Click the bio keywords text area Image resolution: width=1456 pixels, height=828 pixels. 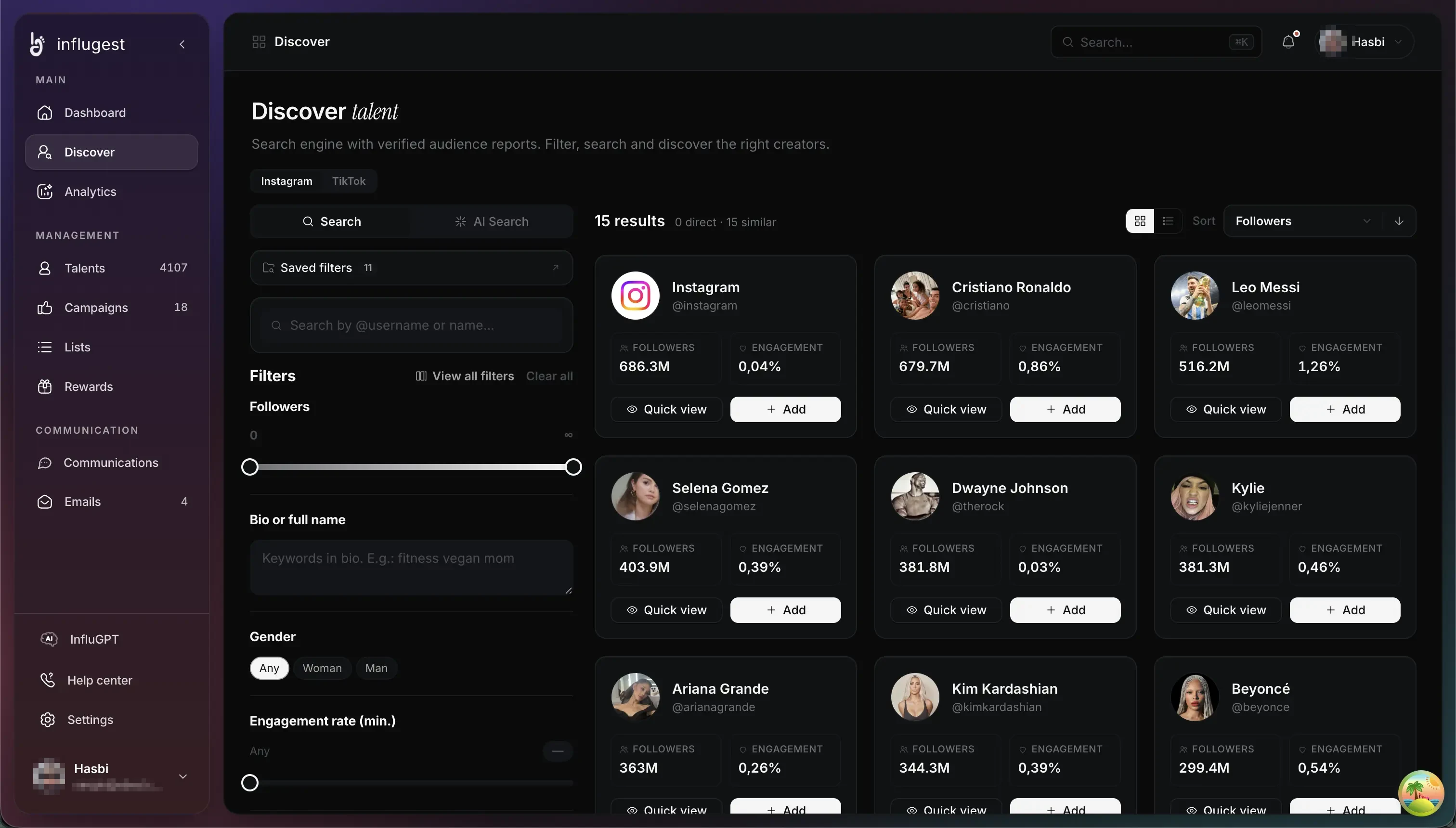tap(411, 568)
